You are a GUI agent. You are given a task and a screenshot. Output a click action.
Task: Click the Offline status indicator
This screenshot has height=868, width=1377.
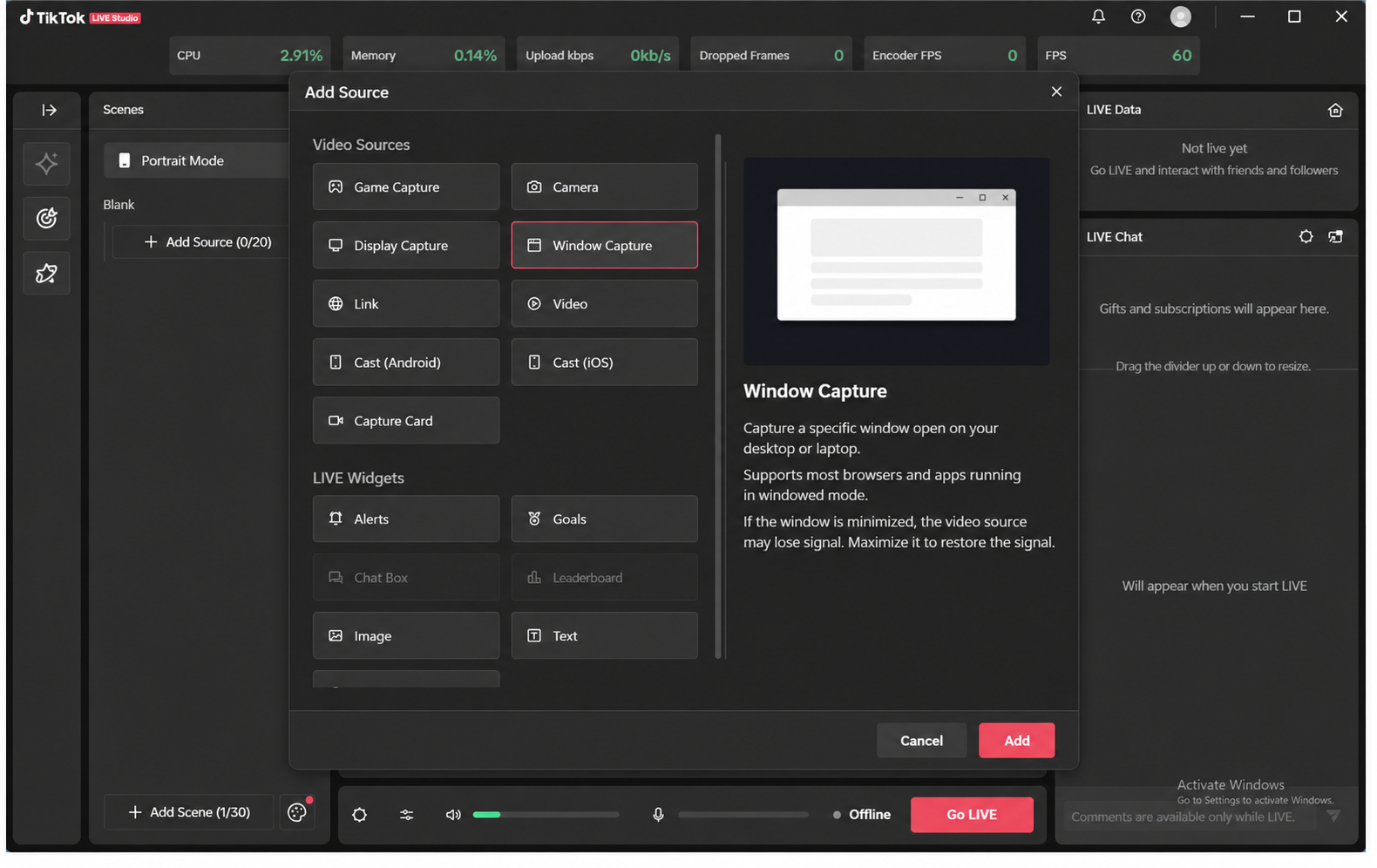(861, 815)
